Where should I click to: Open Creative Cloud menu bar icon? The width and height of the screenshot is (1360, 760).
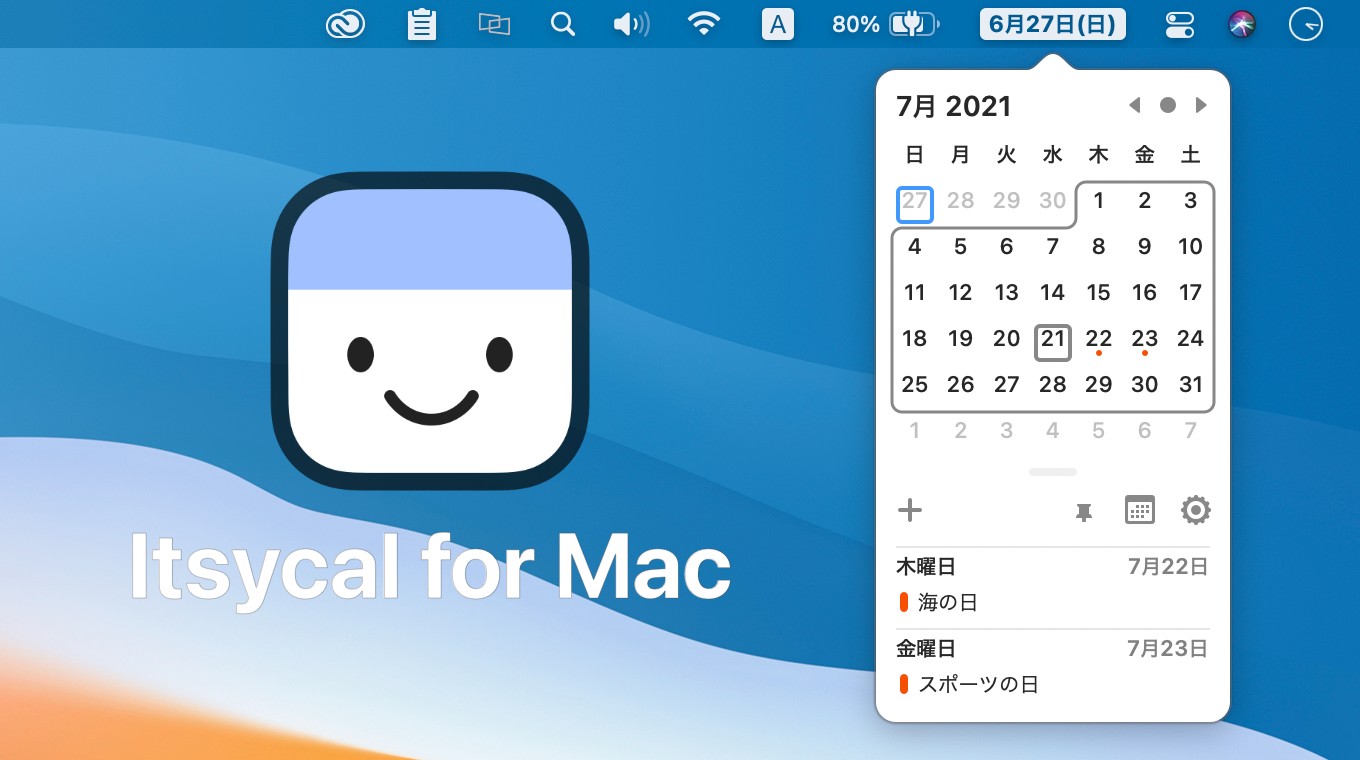pos(345,24)
